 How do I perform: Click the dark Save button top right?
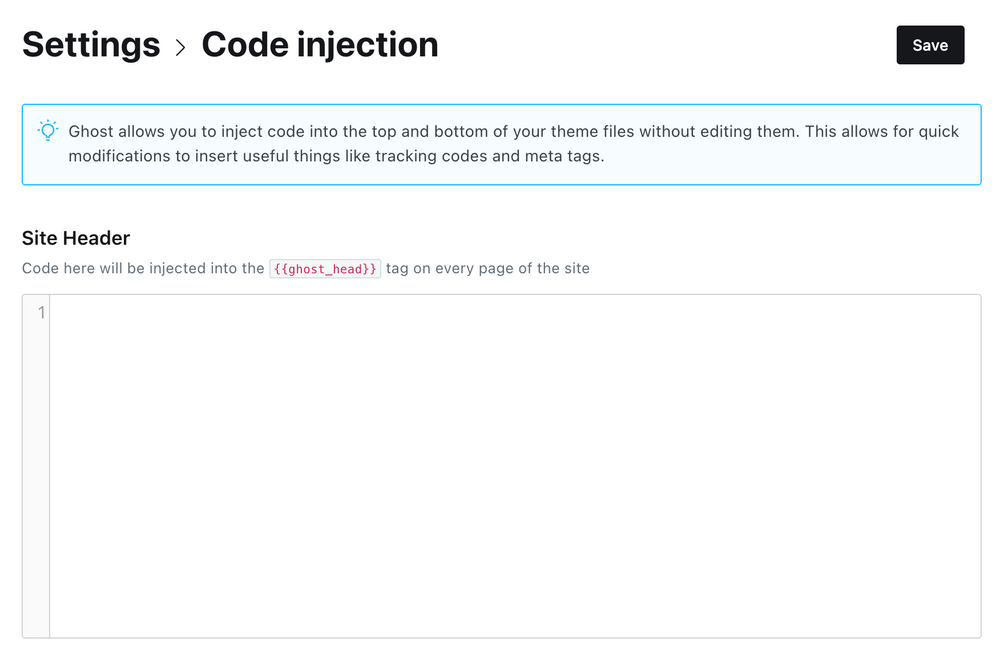[x=930, y=45]
